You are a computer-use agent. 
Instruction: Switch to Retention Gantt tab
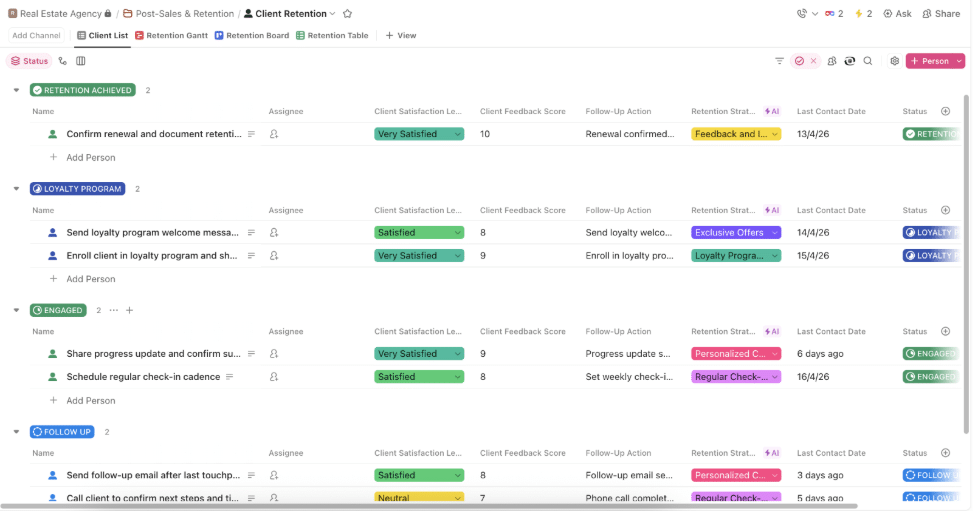(x=171, y=35)
